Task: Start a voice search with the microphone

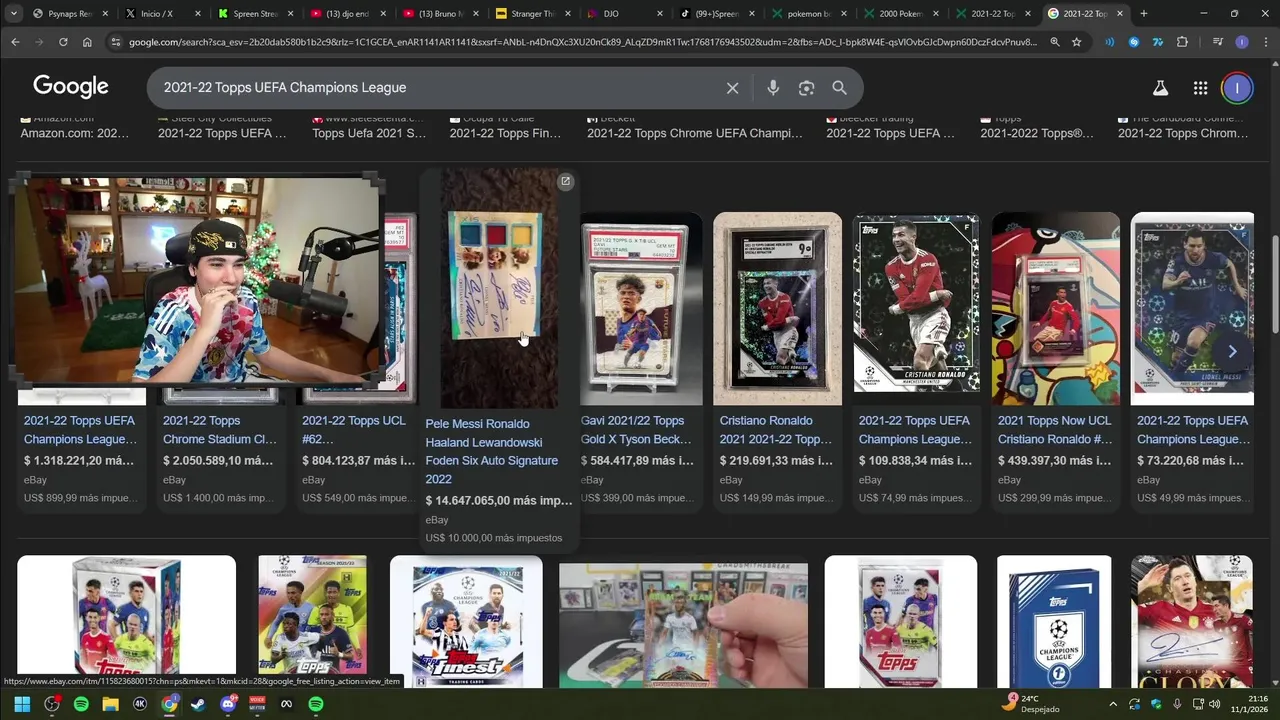Action: tap(773, 88)
